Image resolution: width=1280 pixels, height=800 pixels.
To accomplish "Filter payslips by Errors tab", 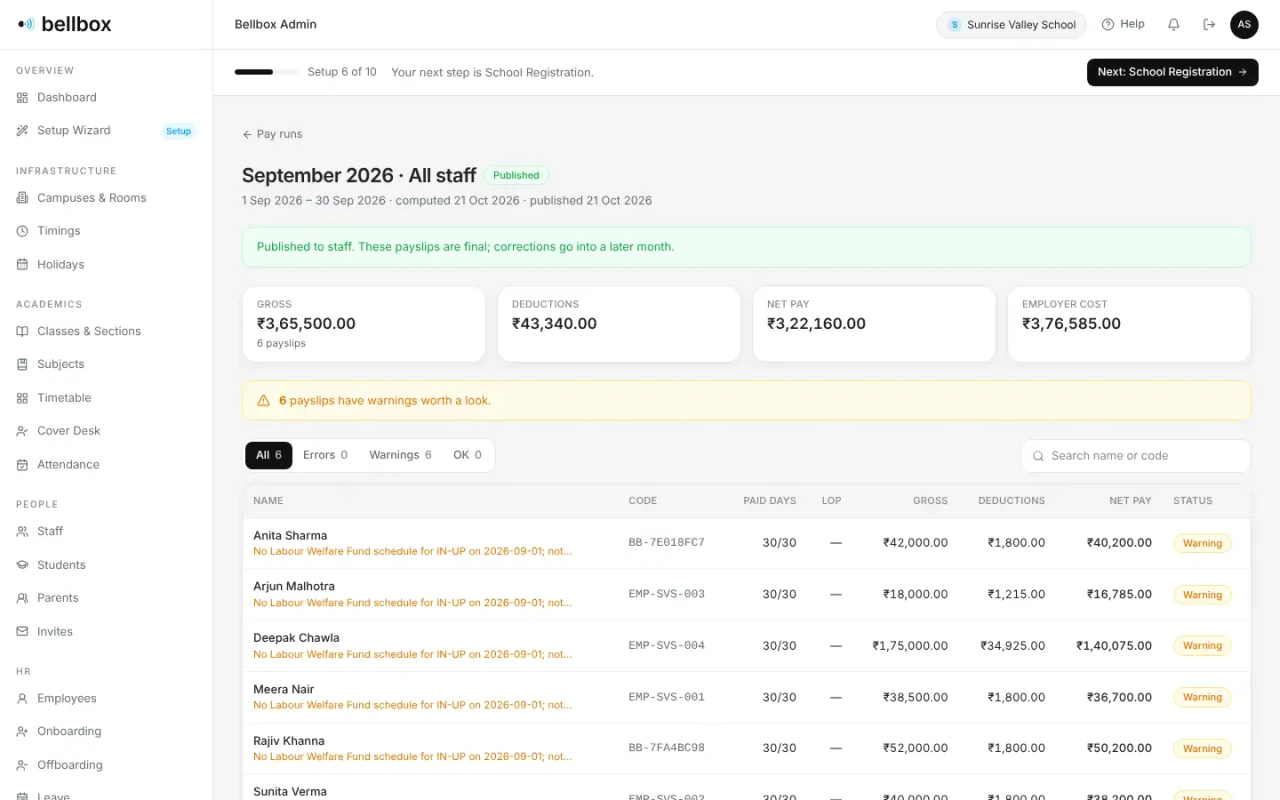I will (x=325, y=455).
